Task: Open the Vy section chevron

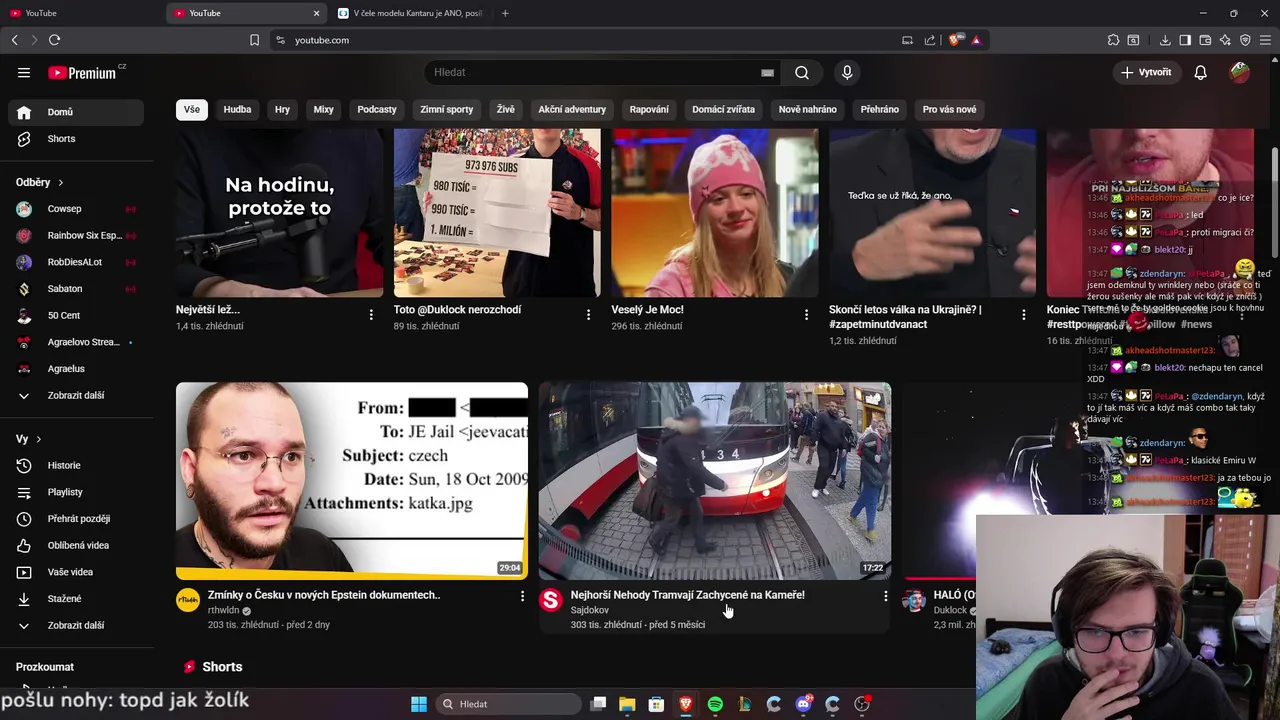Action: pyautogui.click(x=38, y=439)
